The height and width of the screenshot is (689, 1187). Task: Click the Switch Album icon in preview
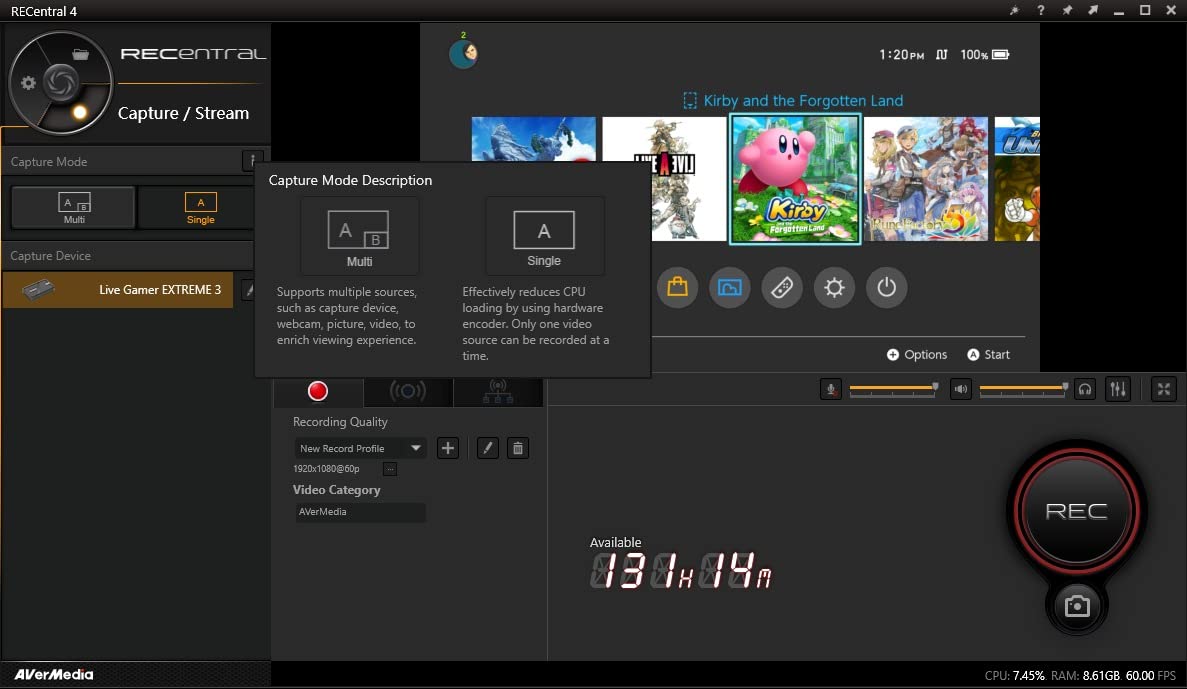(x=730, y=288)
